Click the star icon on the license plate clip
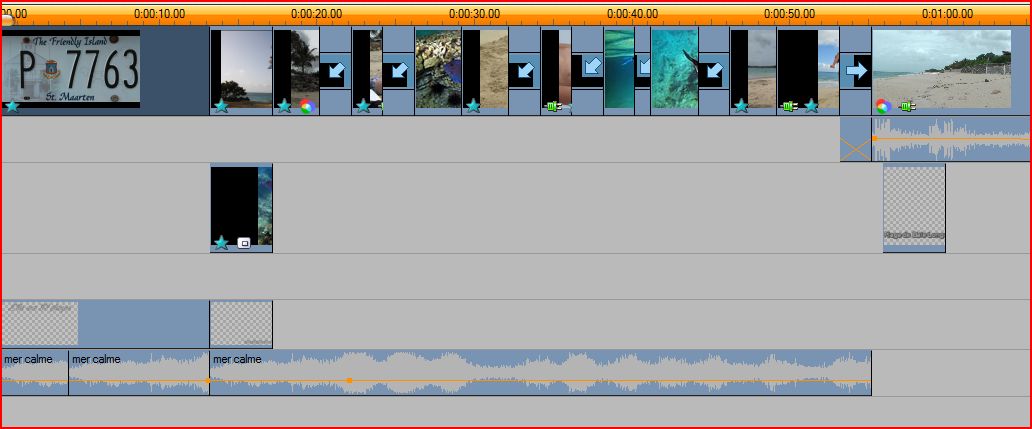1032x429 pixels. pyautogui.click(x=12, y=106)
